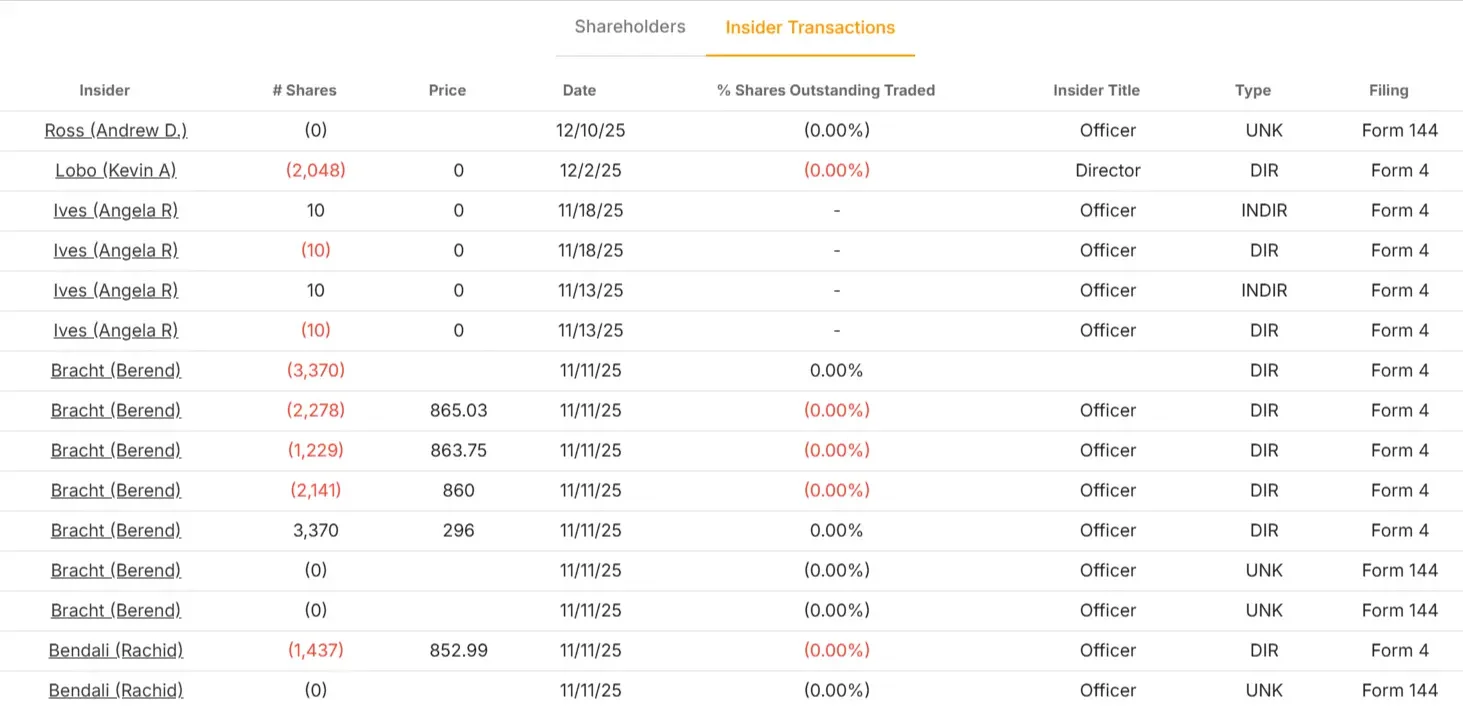Open Lobo (Kevin A) insider profile
The width and height of the screenshot is (1463, 708).
(x=116, y=170)
